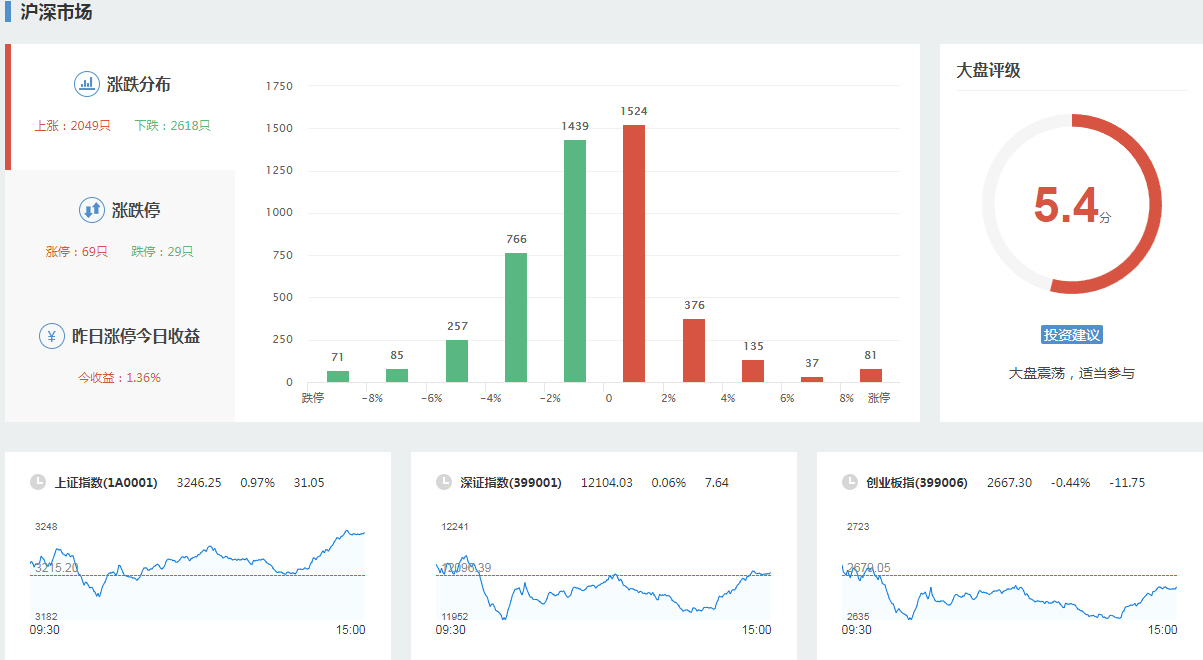Open the 创业板指(399006) link

[917, 483]
